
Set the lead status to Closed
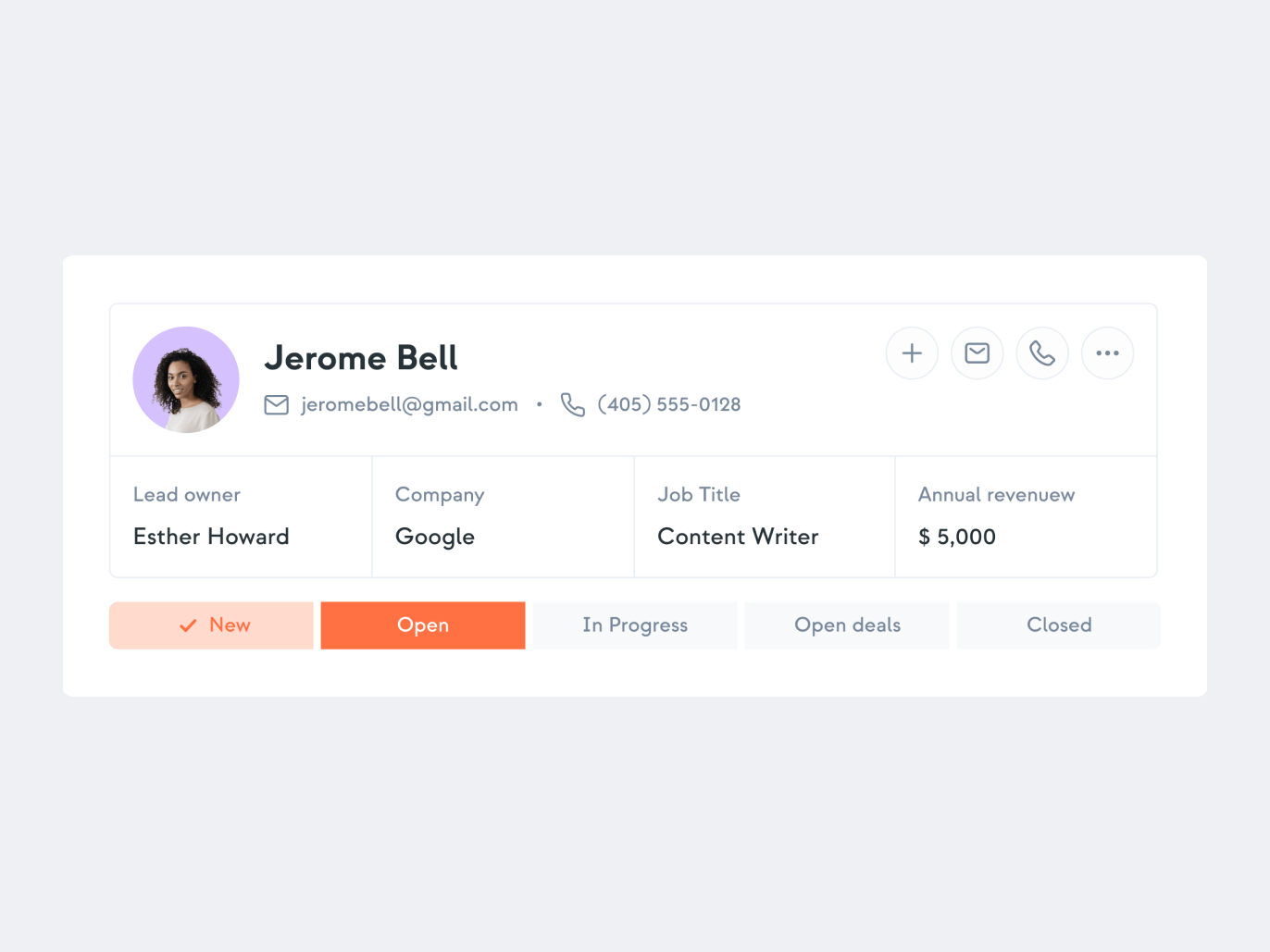pyautogui.click(x=1059, y=625)
